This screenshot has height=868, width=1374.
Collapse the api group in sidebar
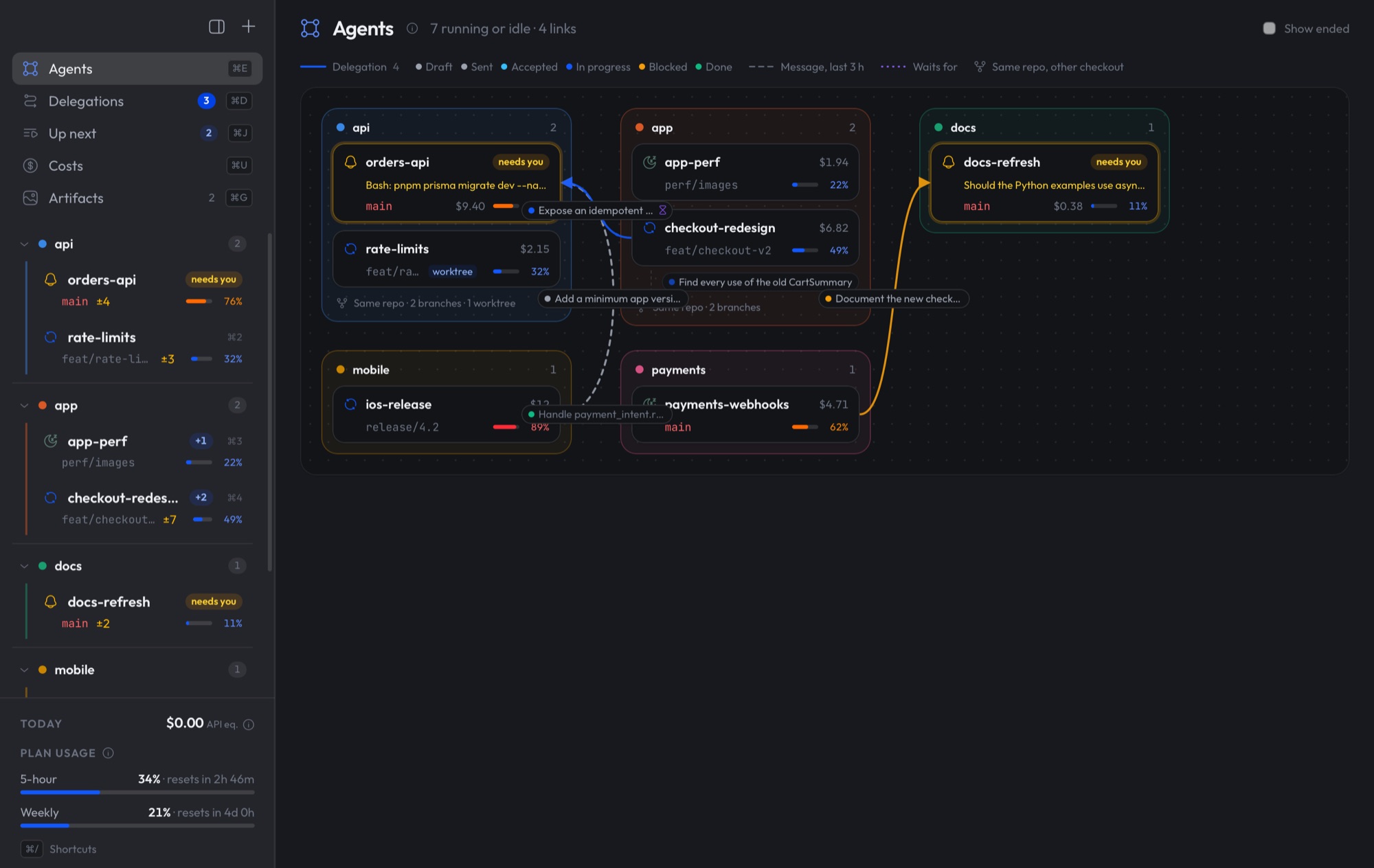[24, 244]
